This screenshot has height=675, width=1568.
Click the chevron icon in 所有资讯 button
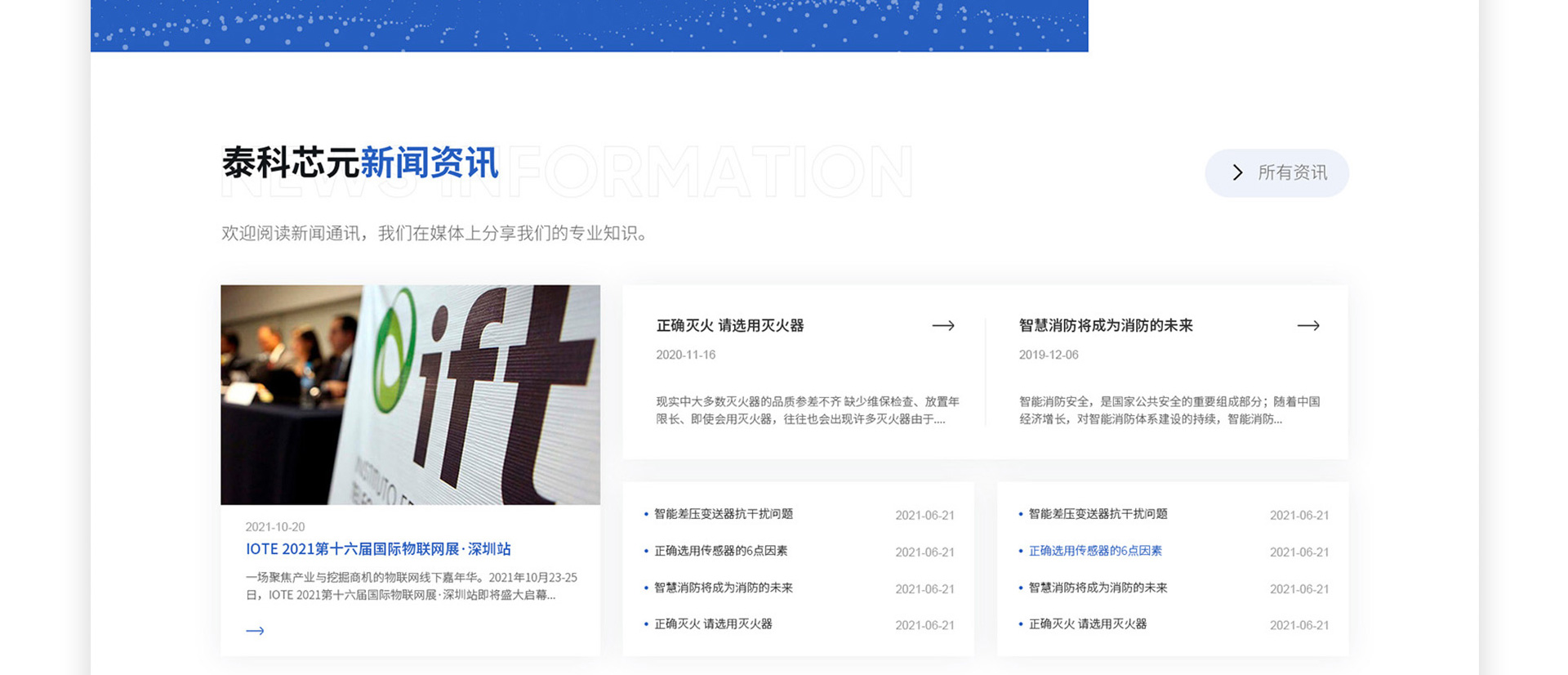(x=1237, y=172)
